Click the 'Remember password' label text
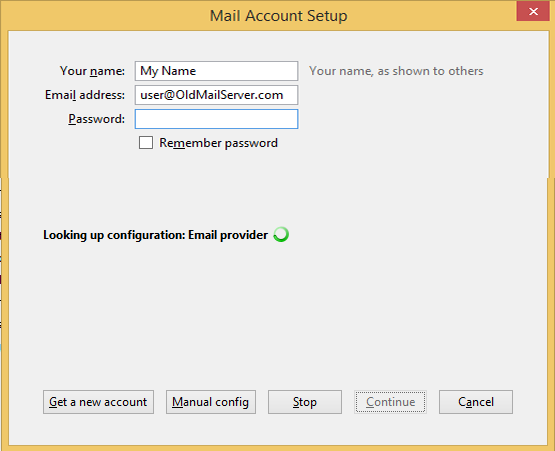Viewport: 555px width, 451px height. (x=218, y=143)
